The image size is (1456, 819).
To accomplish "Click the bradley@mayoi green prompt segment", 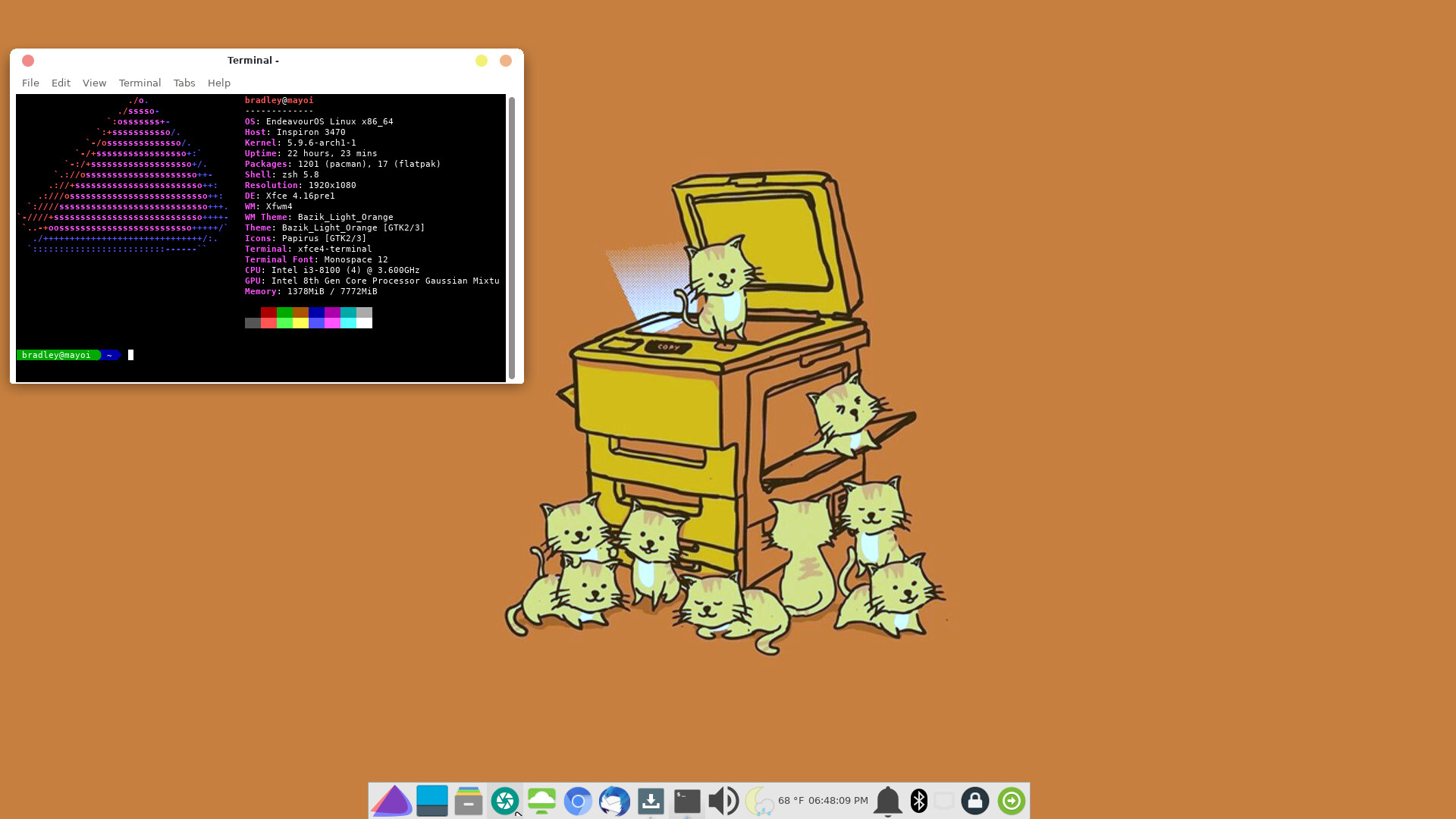I will point(57,355).
